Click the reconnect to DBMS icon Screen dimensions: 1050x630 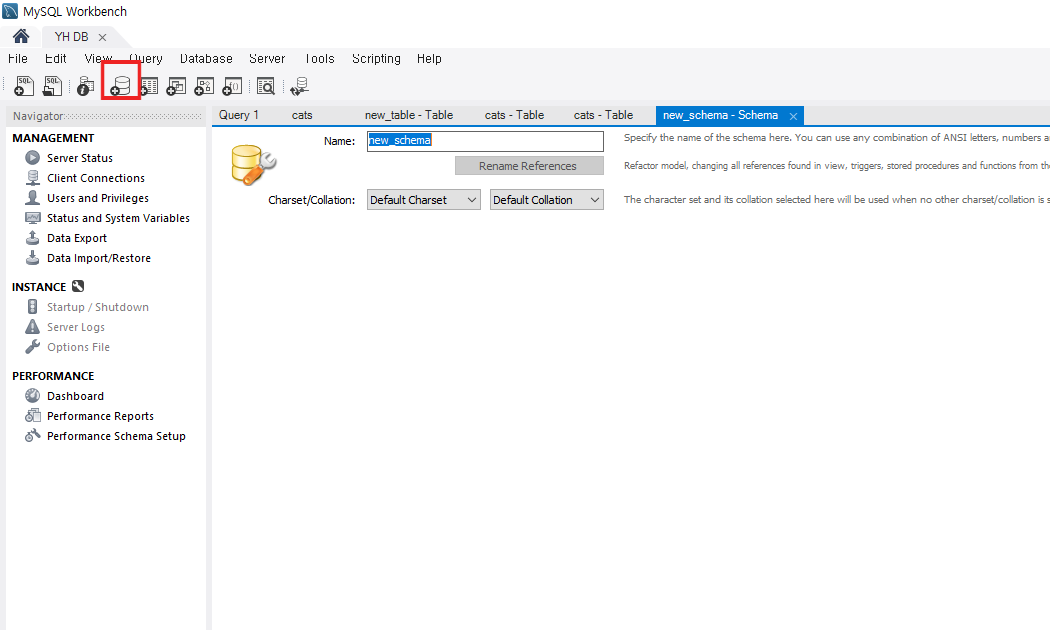pyautogui.click(x=299, y=86)
